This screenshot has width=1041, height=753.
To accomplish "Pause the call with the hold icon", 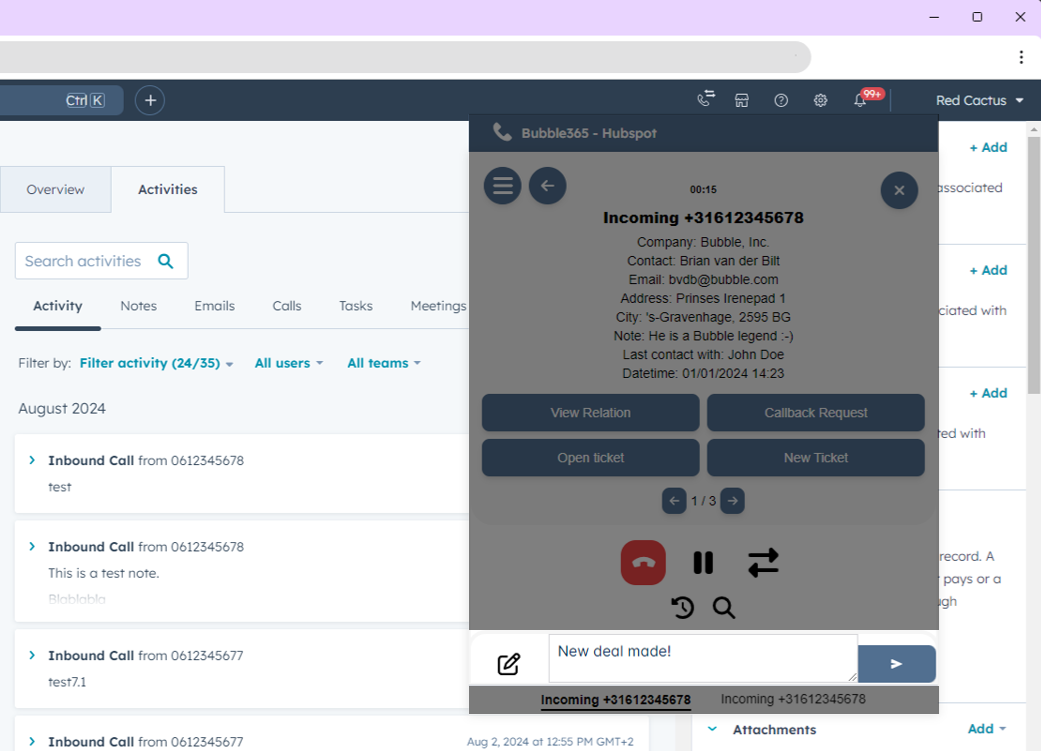I will [703, 563].
